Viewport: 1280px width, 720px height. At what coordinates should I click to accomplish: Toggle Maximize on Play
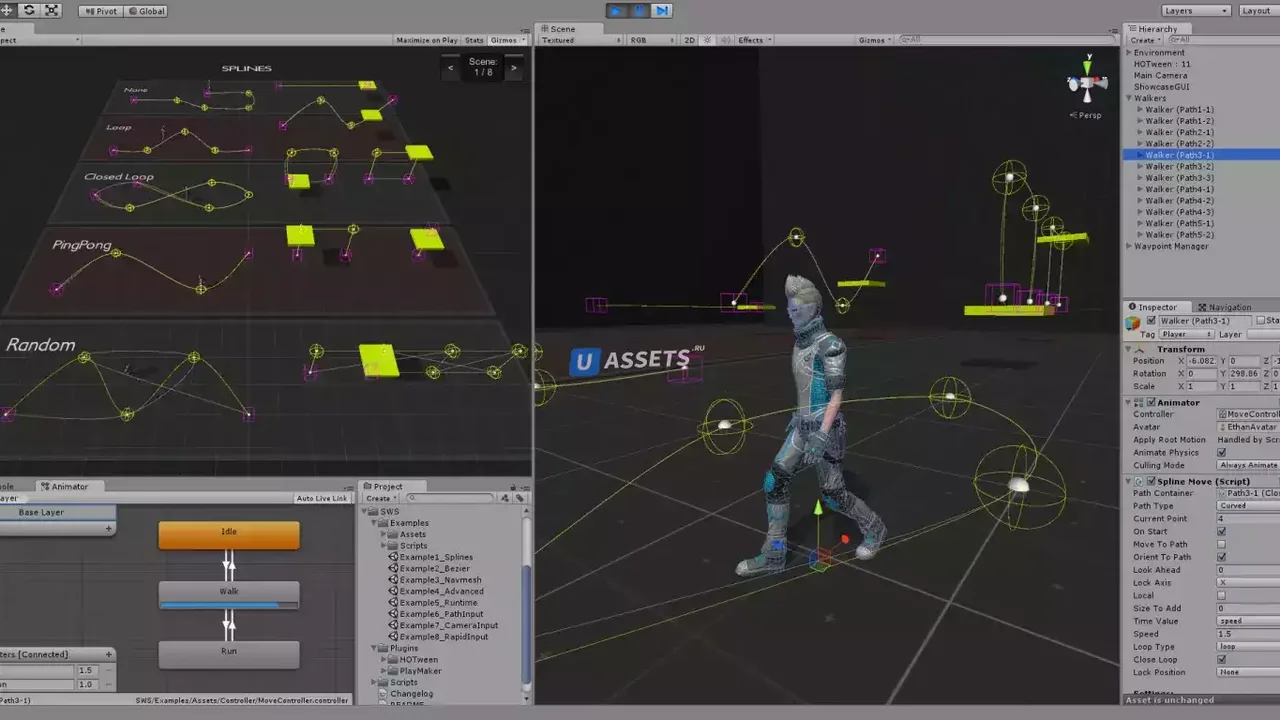[x=427, y=40]
